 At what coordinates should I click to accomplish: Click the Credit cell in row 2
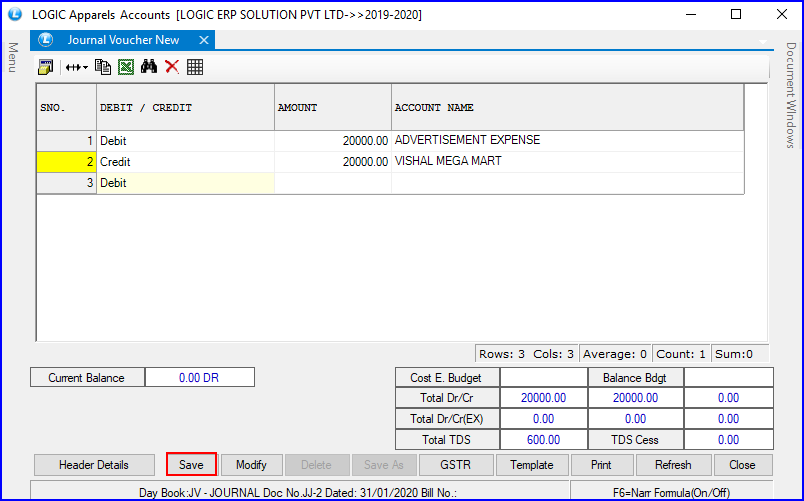click(x=186, y=162)
